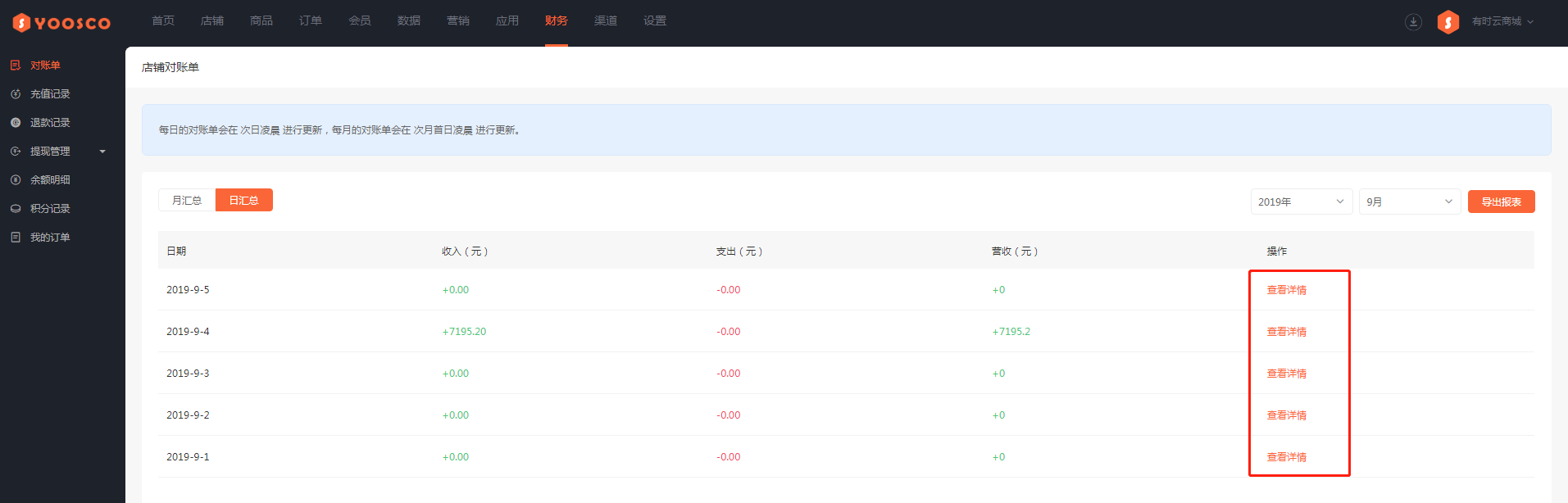Click the 收入（元）column header

tap(465, 251)
